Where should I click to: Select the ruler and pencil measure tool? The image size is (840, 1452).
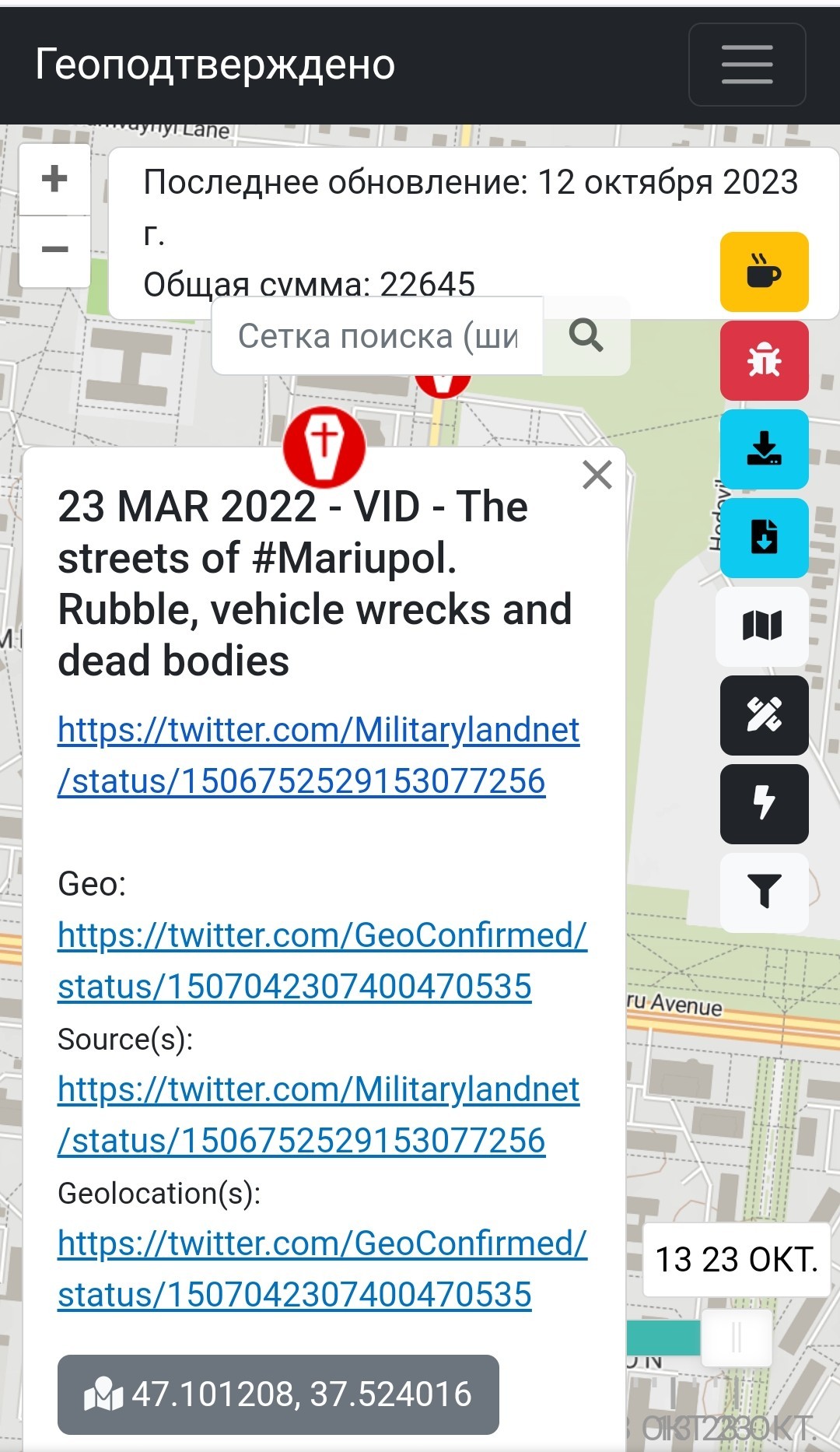click(x=764, y=715)
